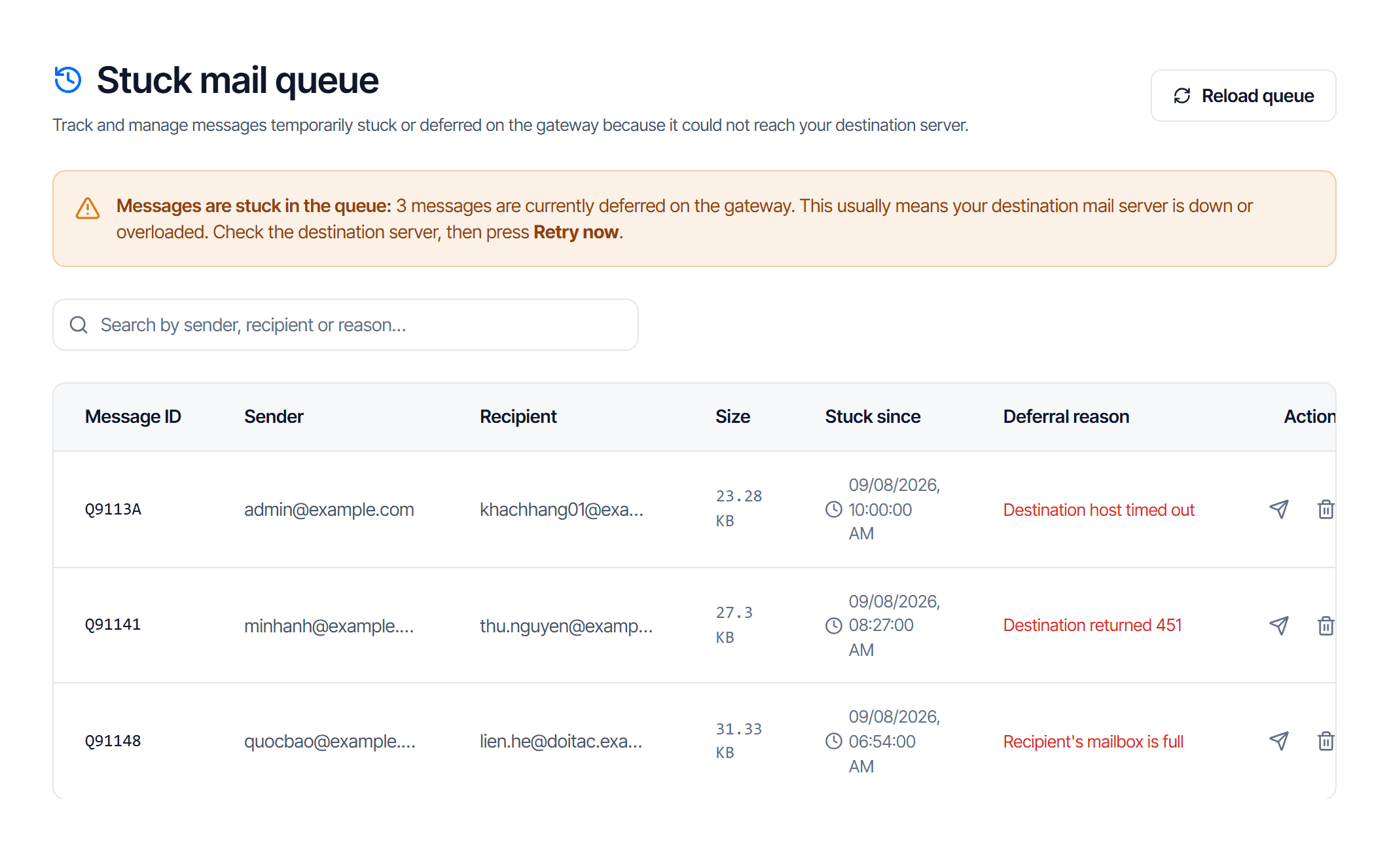The height and width of the screenshot is (868, 1389).
Task: Click the recipient starting with khachhang01@exa
Action: pyautogui.click(x=562, y=509)
